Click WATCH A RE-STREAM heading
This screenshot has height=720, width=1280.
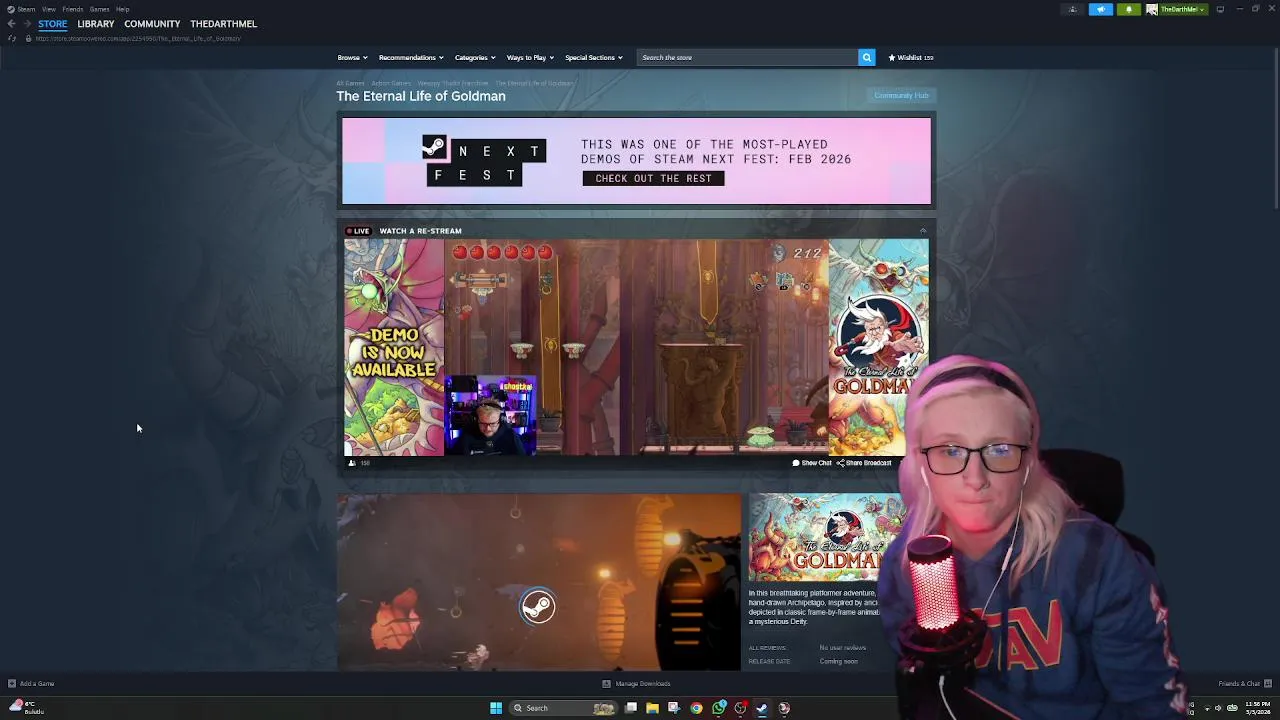point(420,231)
